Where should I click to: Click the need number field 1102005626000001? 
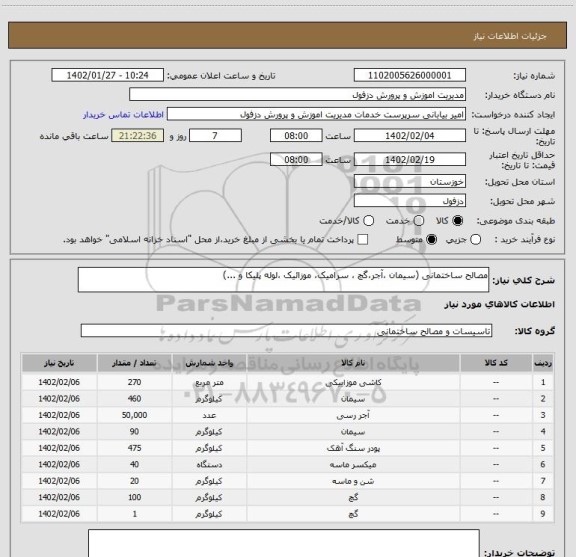[x=410, y=75]
